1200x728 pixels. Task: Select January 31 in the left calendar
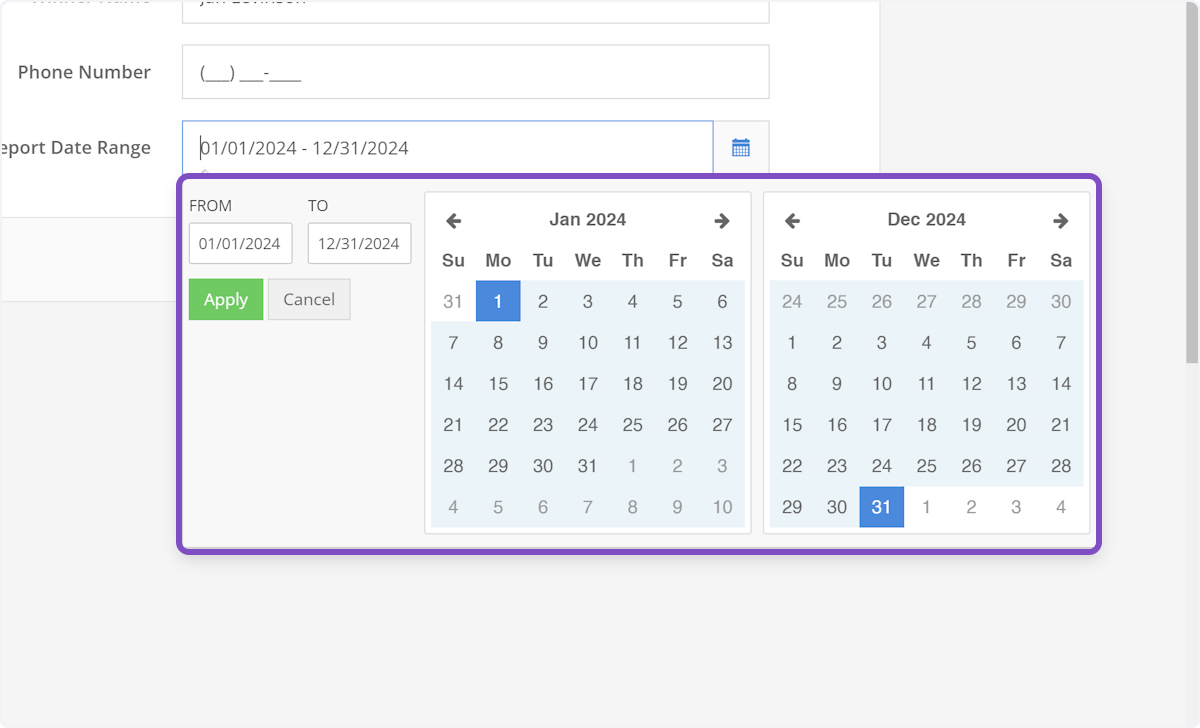[x=588, y=466]
